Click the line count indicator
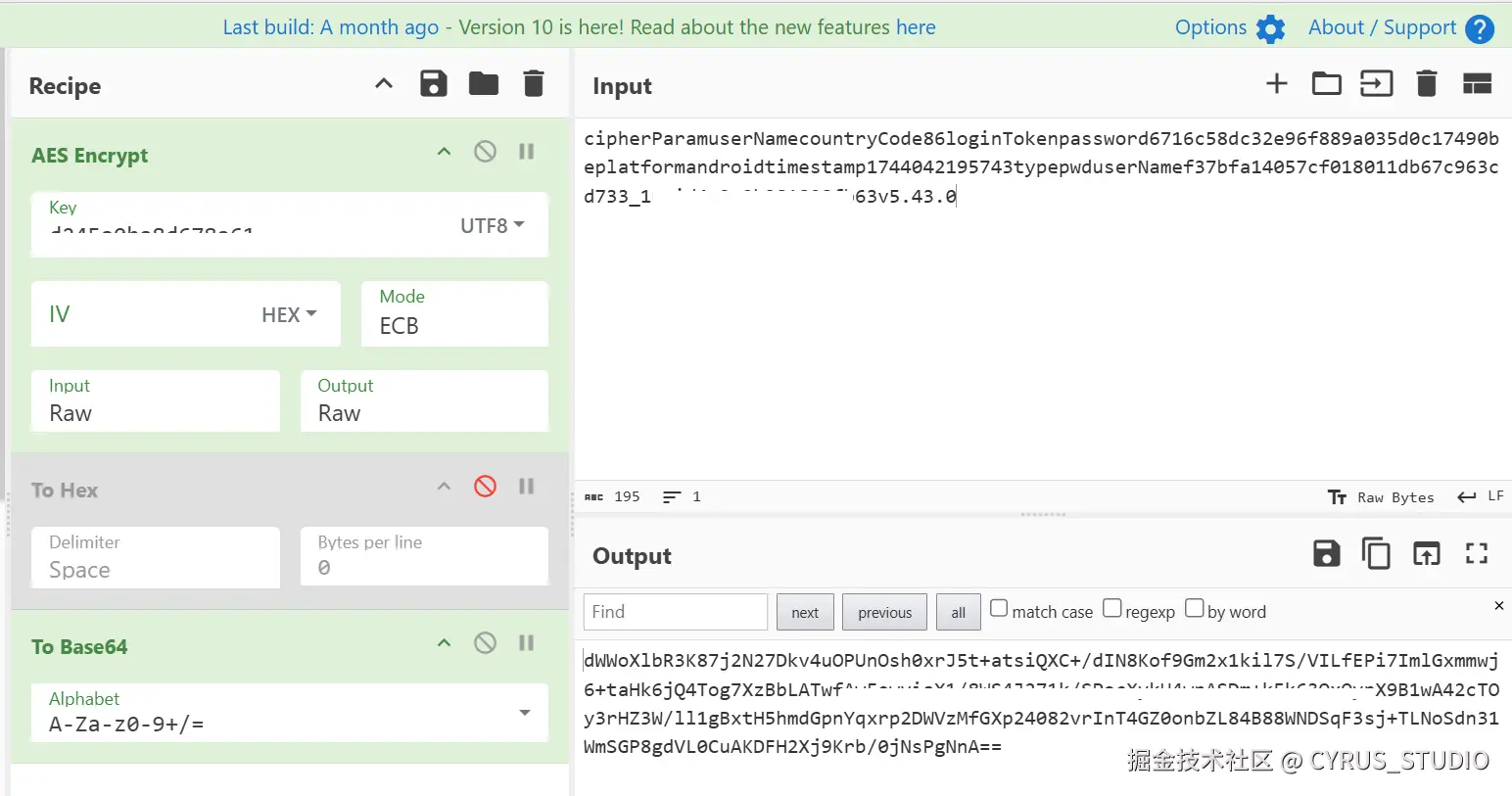The image size is (1512, 796). click(x=682, y=496)
